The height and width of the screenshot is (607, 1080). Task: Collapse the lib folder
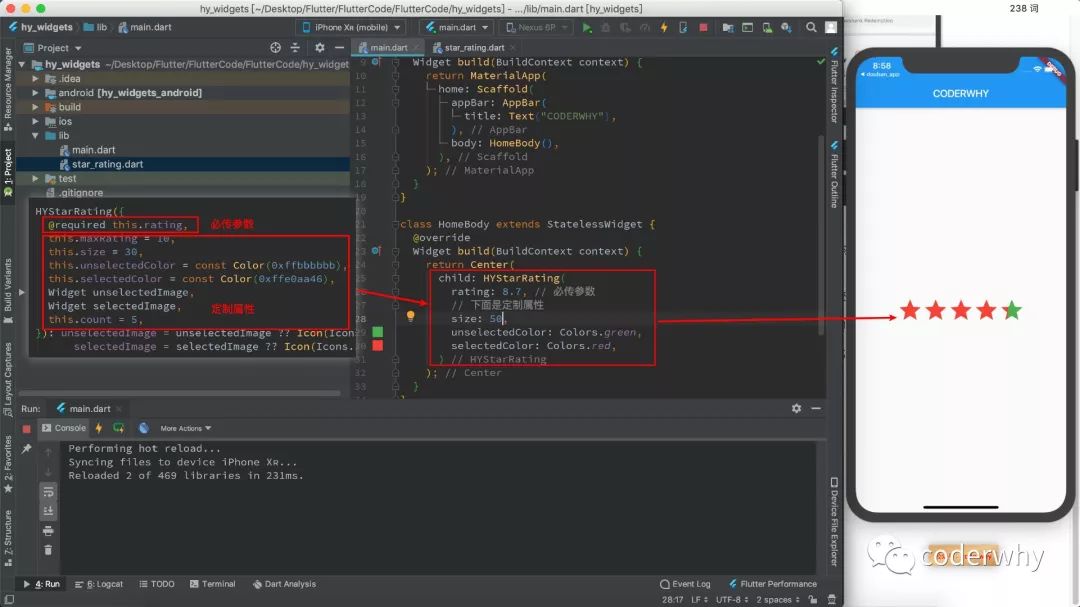click(x=35, y=136)
